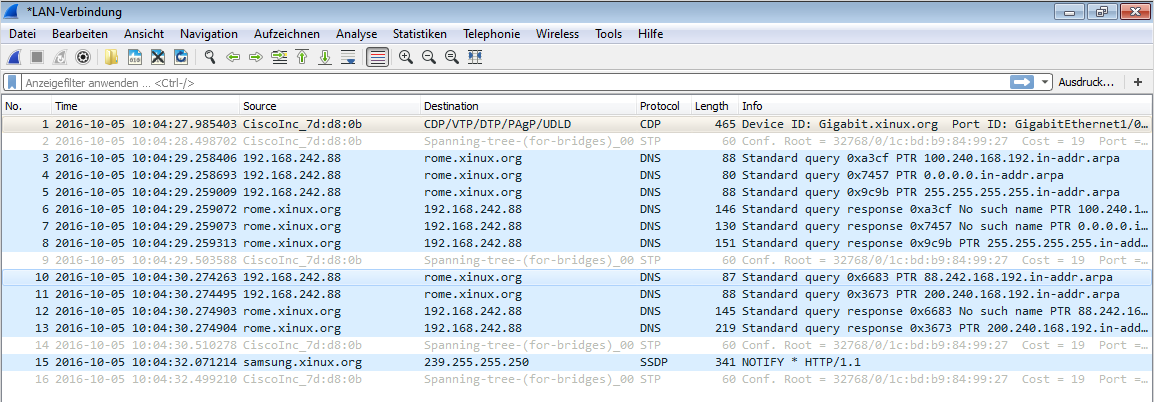Close the capture file icon
This screenshot has width=1154, height=402.
click(x=157, y=57)
